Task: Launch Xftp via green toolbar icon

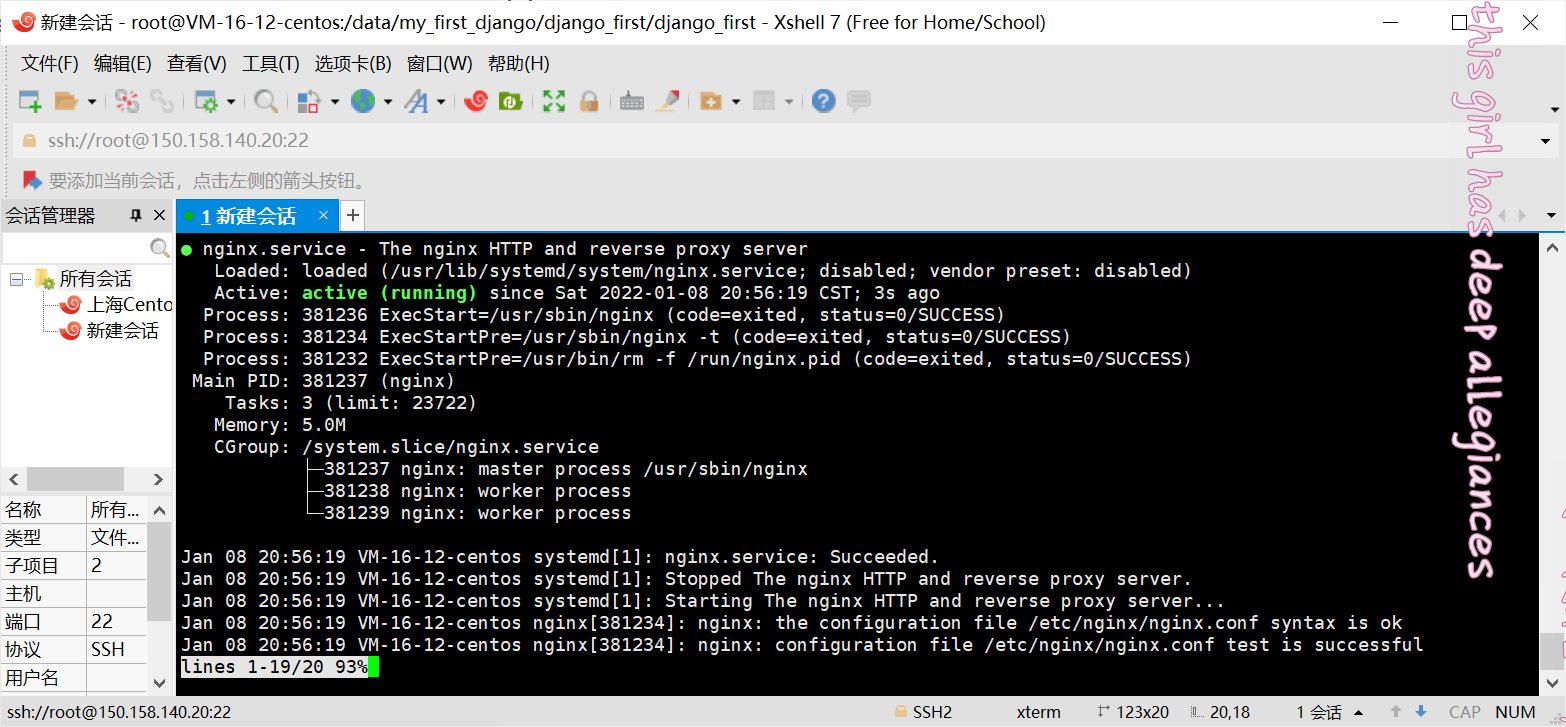Action: [x=511, y=101]
